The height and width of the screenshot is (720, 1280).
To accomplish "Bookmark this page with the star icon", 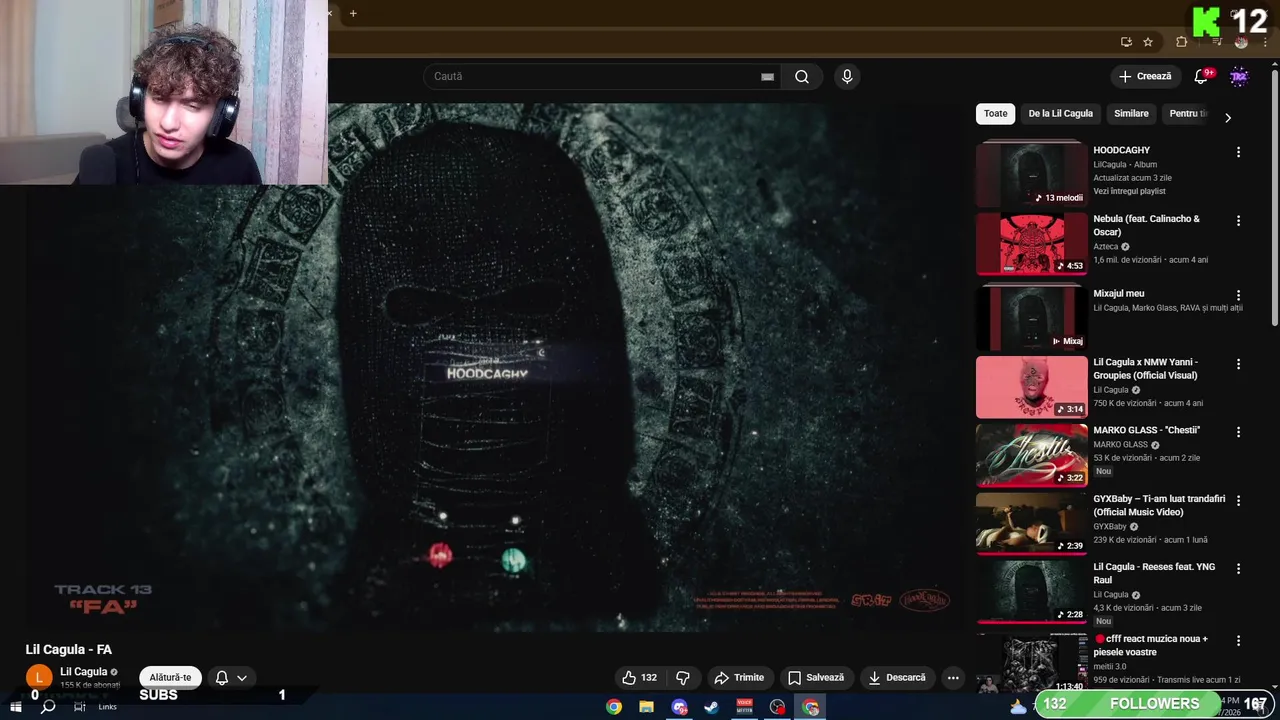I will click(1148, 42).
